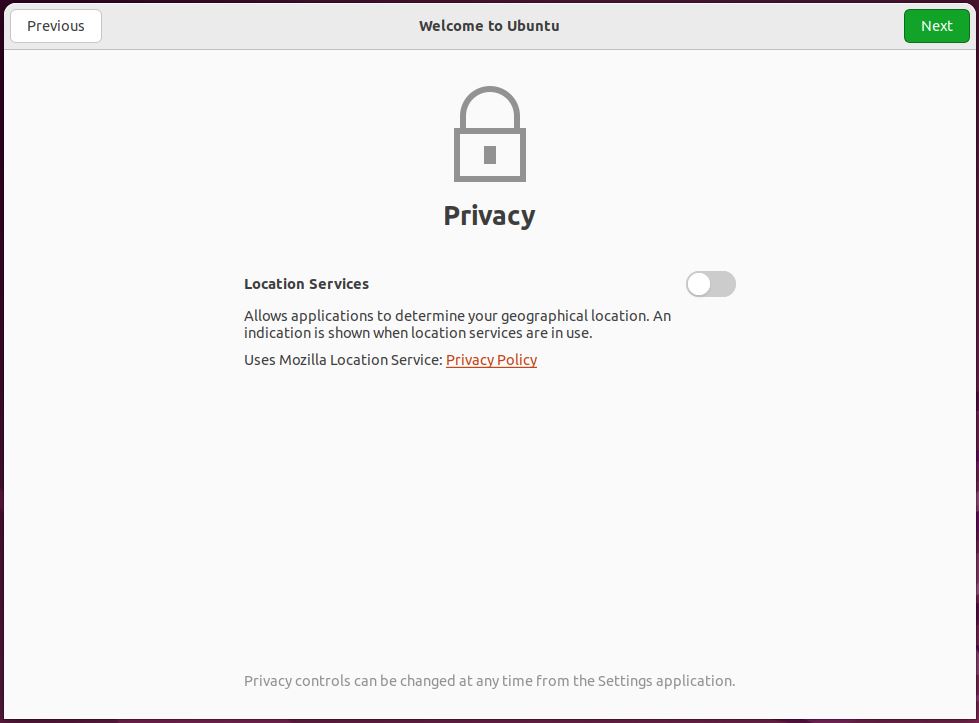Screen dimensions: 979x723
Task: Click the footer note about privacy controls
Action: pyautogui.click(x=489, y=681)
